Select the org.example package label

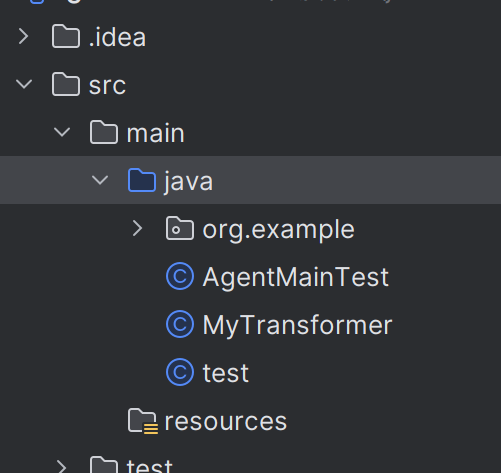coord(279,230)
